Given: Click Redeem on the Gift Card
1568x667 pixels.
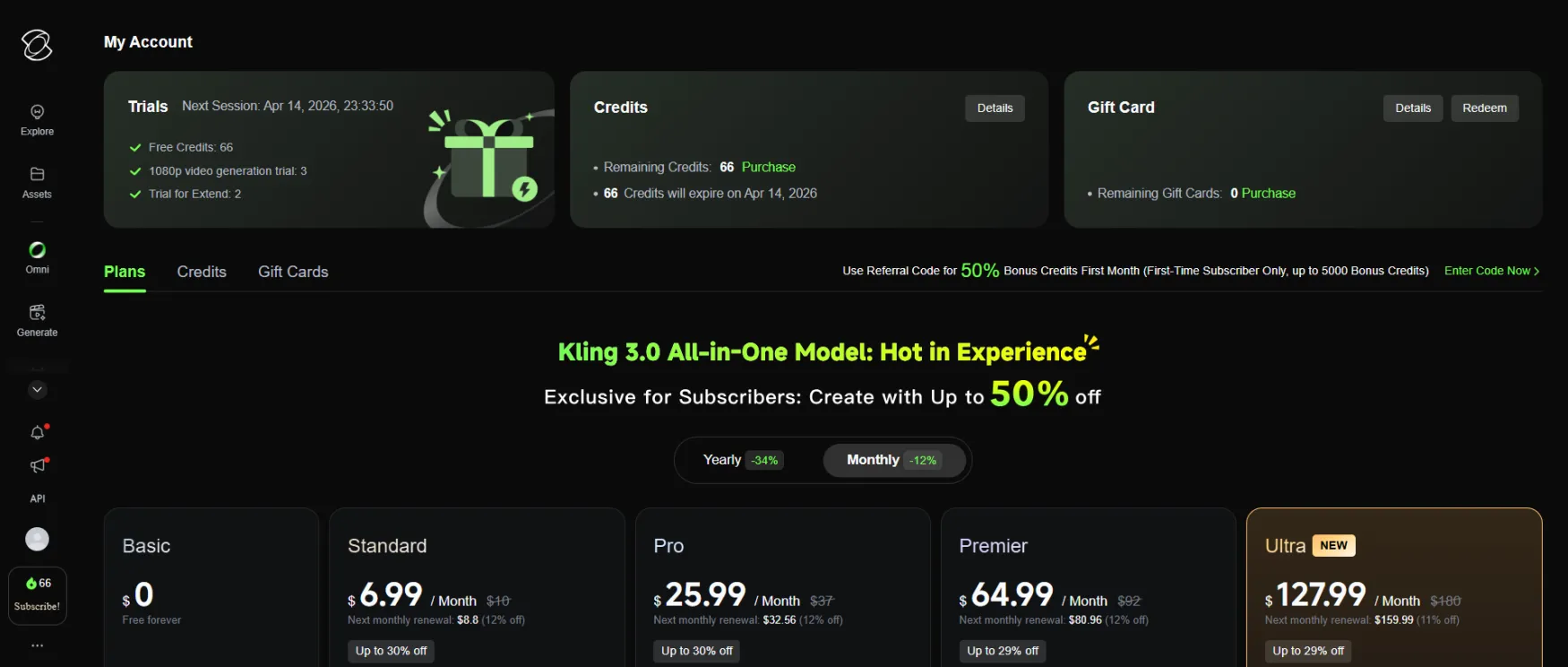Looking at the screenshot, I should click(1485, 108).
